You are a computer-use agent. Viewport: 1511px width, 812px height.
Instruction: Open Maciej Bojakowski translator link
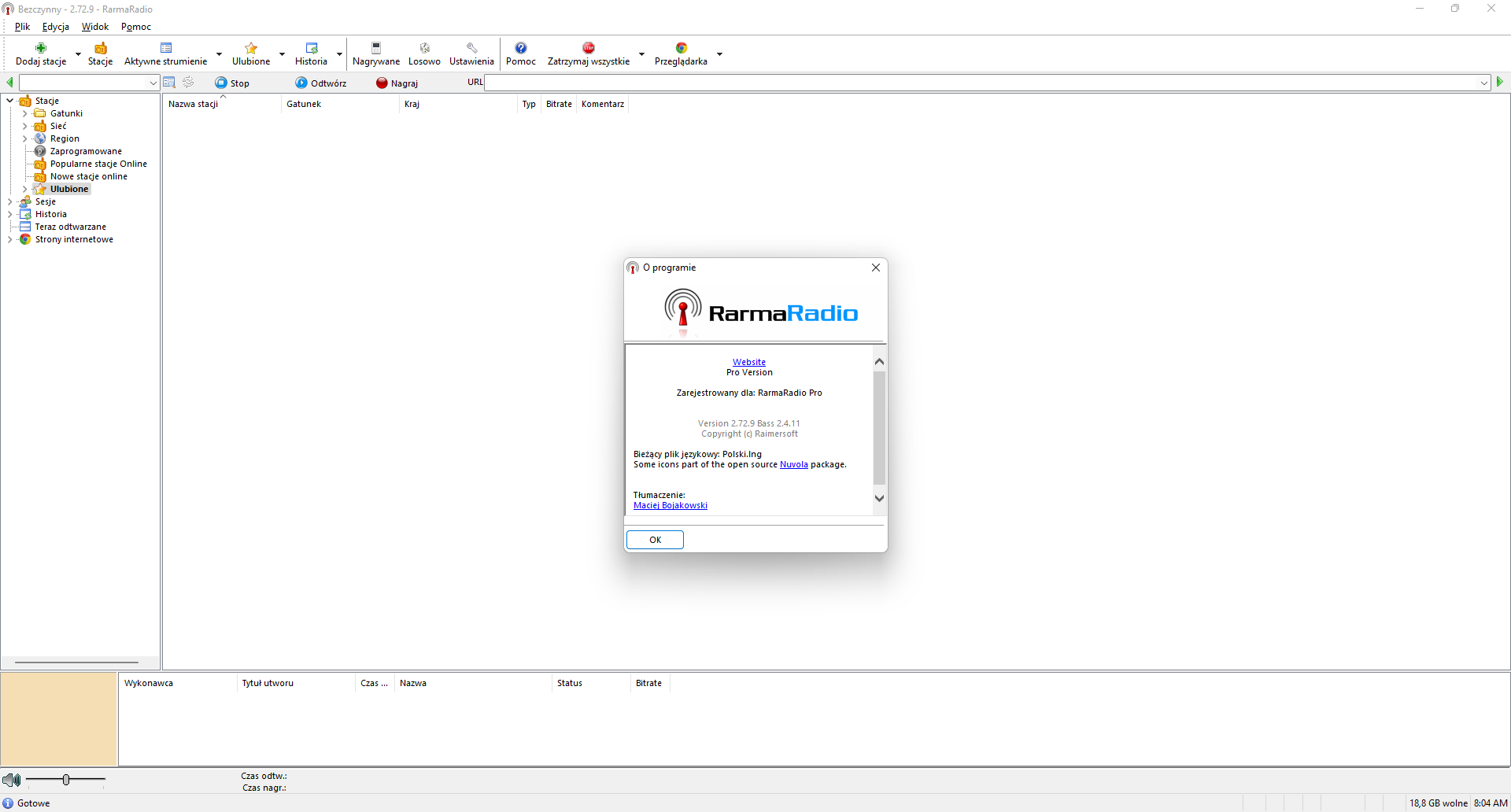671,505
